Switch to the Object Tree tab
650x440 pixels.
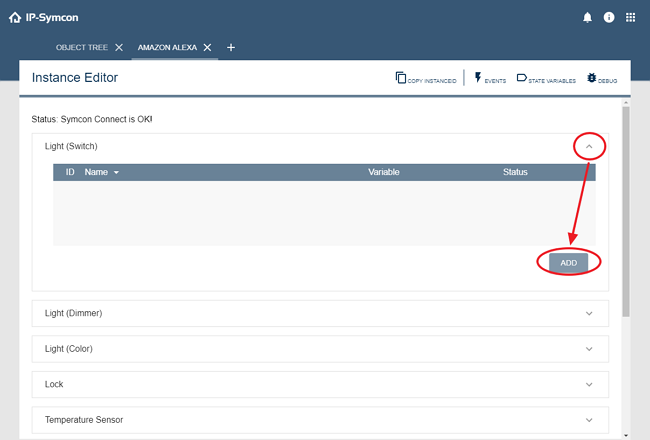tap(82, 47)
